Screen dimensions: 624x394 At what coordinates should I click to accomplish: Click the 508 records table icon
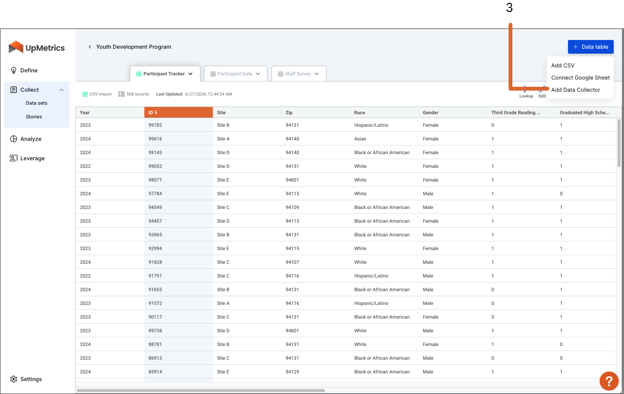(121, 94)
